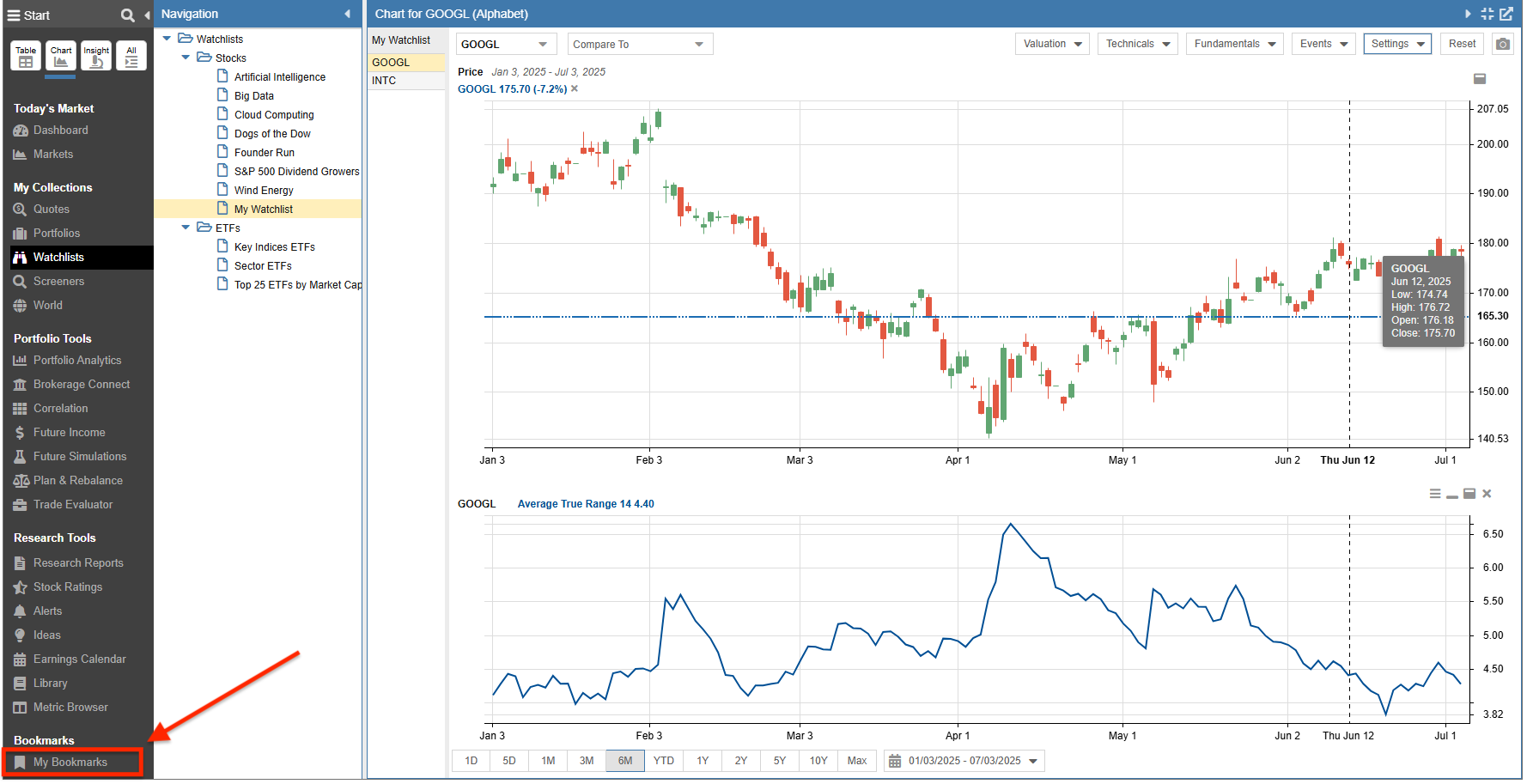
Task: Open Research Reports
Action: [69, 563]
